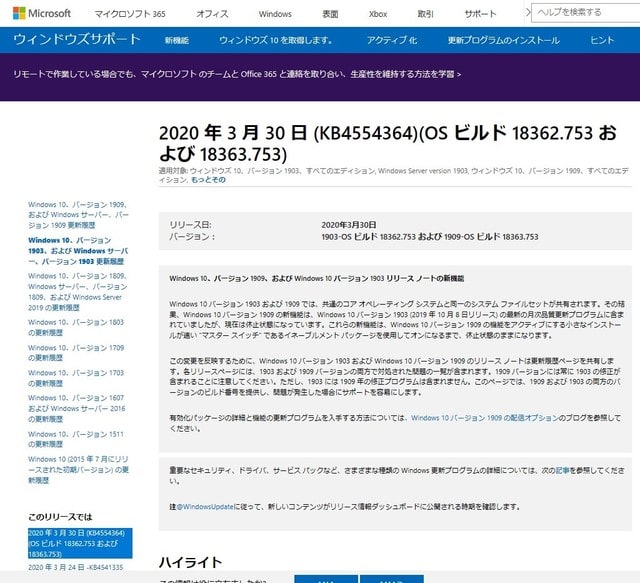Screen dimensions: 640x583
Task: Open Windows 10 バージョン 1607 更新履歴 link
Action: [77, 408]
